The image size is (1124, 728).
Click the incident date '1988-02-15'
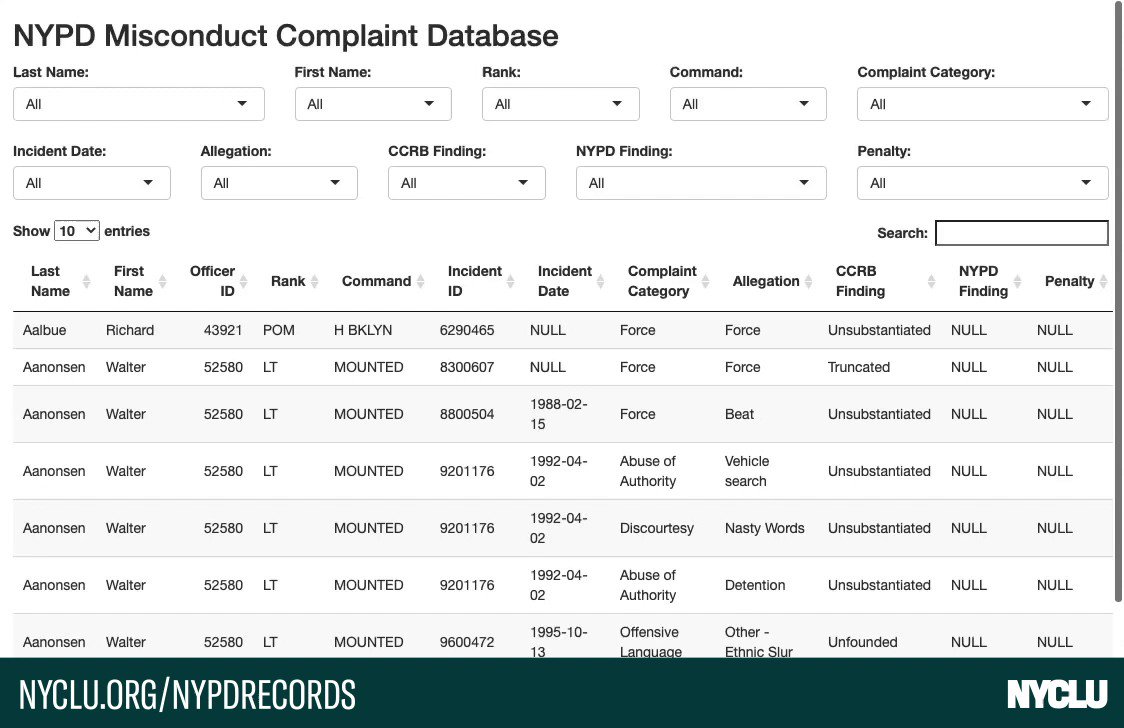pyautogui.click(x=558, y=414)
